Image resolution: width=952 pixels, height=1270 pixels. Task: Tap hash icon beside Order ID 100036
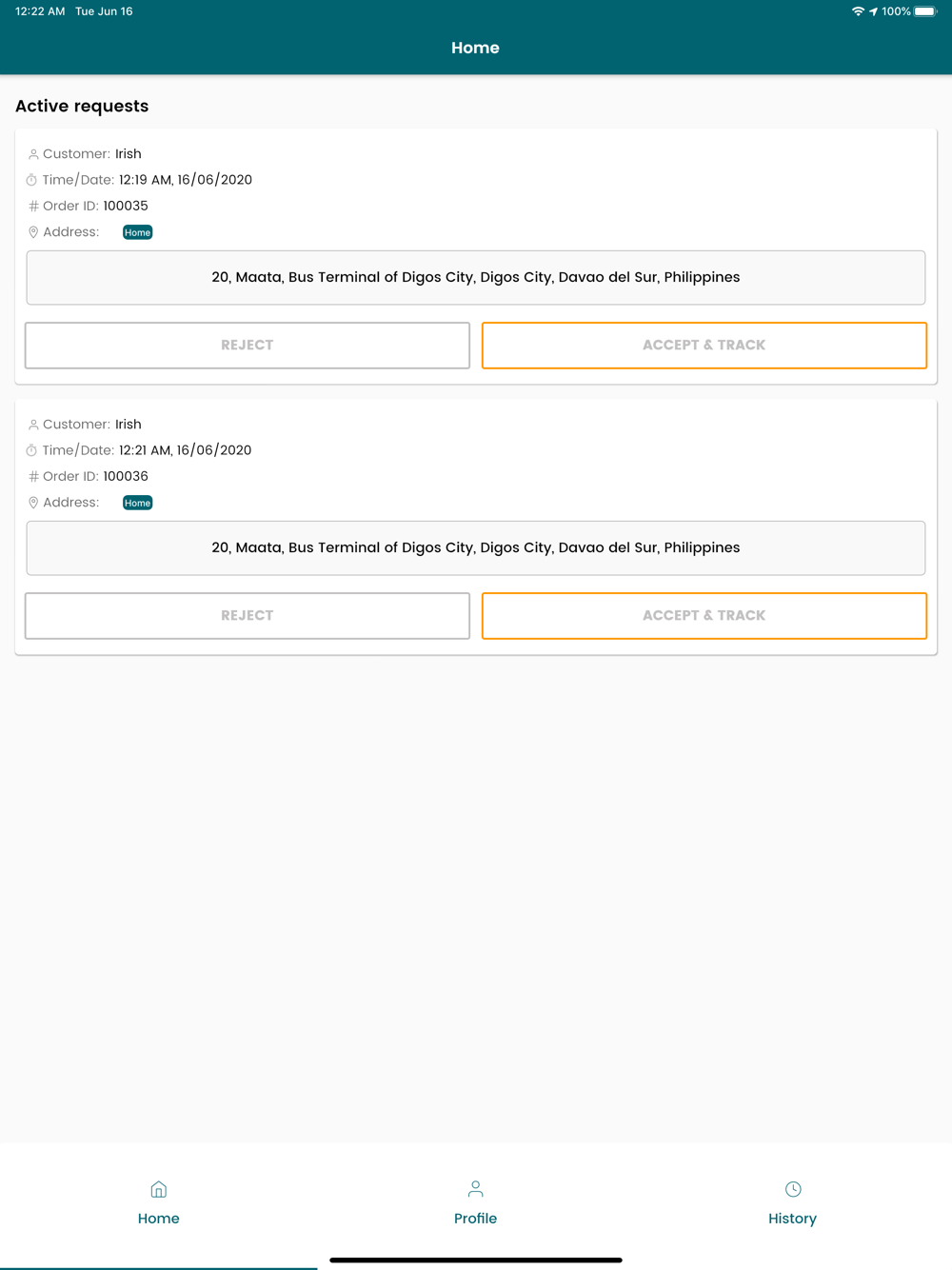33,476
